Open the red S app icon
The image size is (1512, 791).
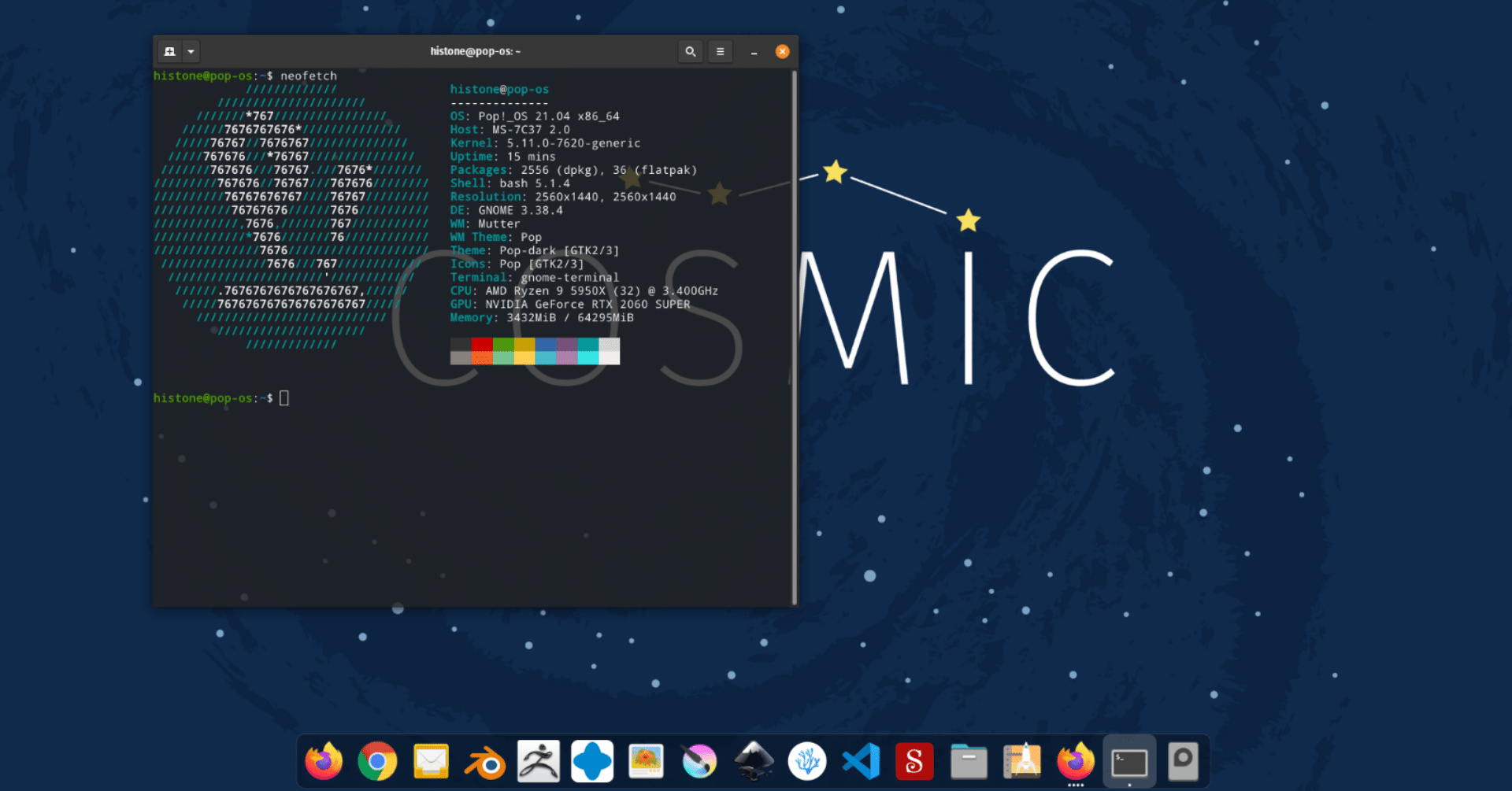click(x=914, y=761)
